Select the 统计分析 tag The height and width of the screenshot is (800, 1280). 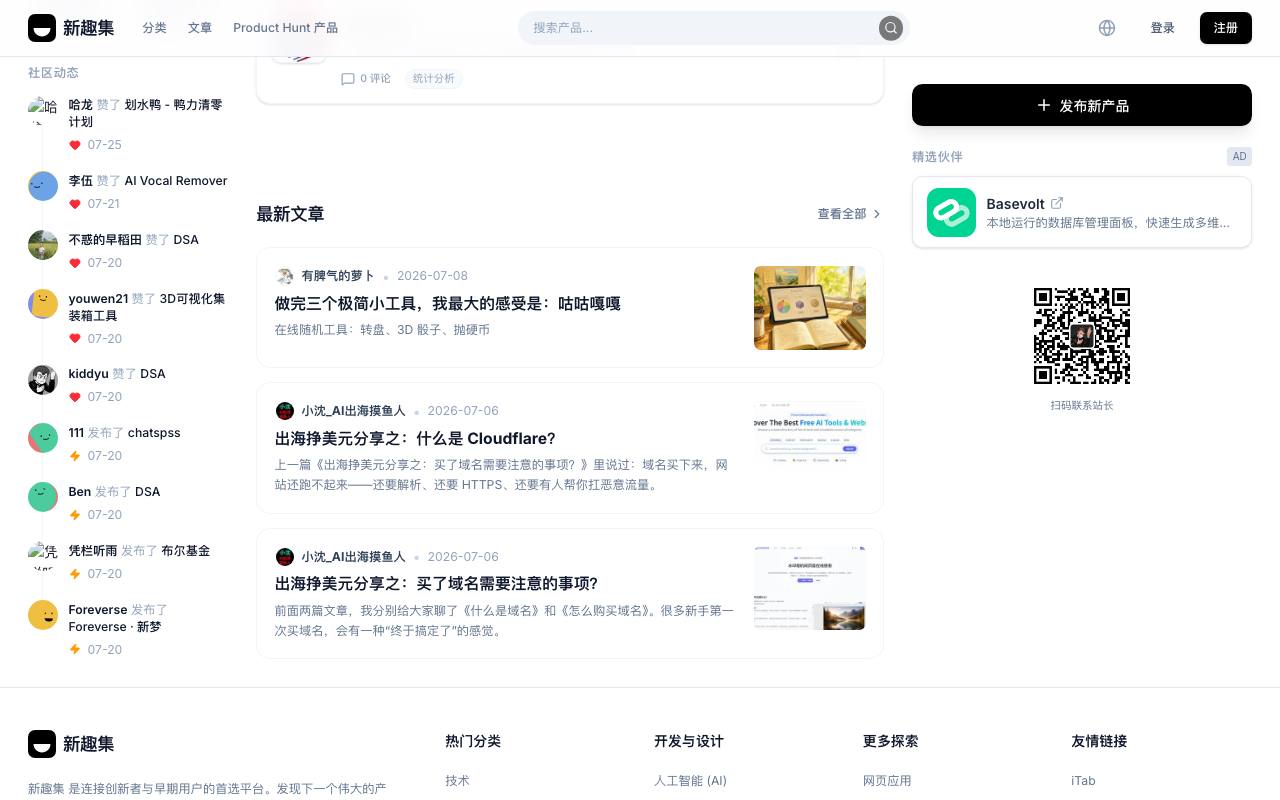click(x=433, y=79)
